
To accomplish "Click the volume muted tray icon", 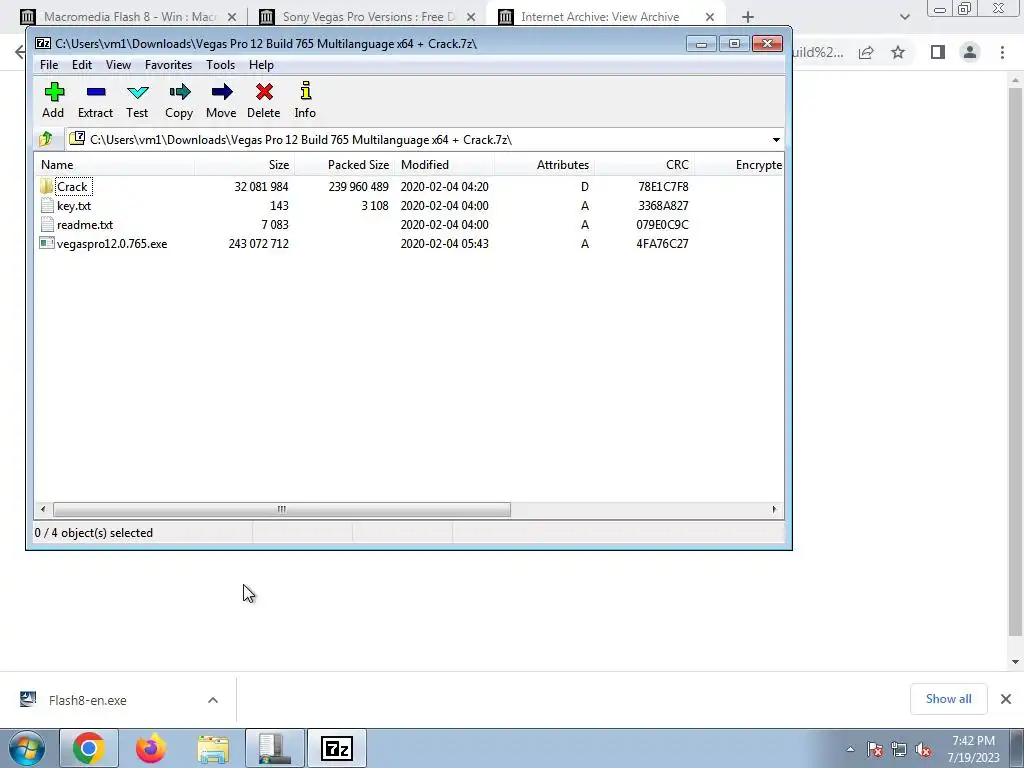I will (x=923, y=750).
